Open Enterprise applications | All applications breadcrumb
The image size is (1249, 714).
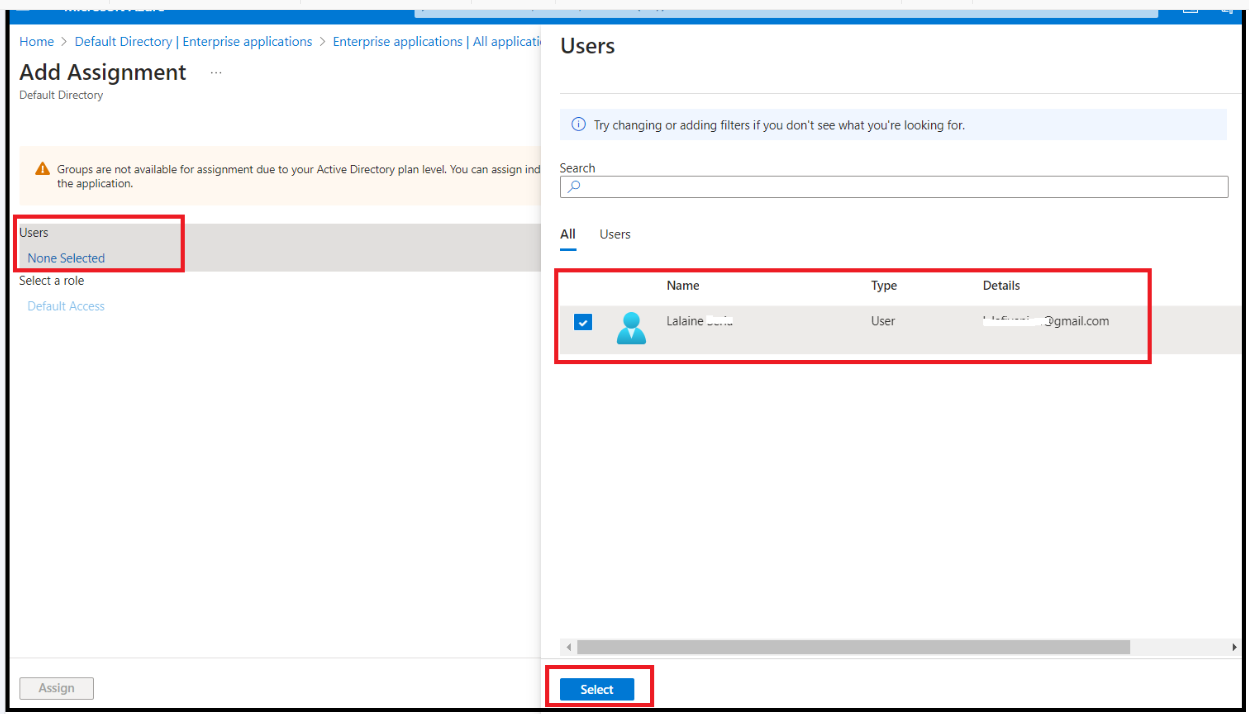(x=437, y=41)
